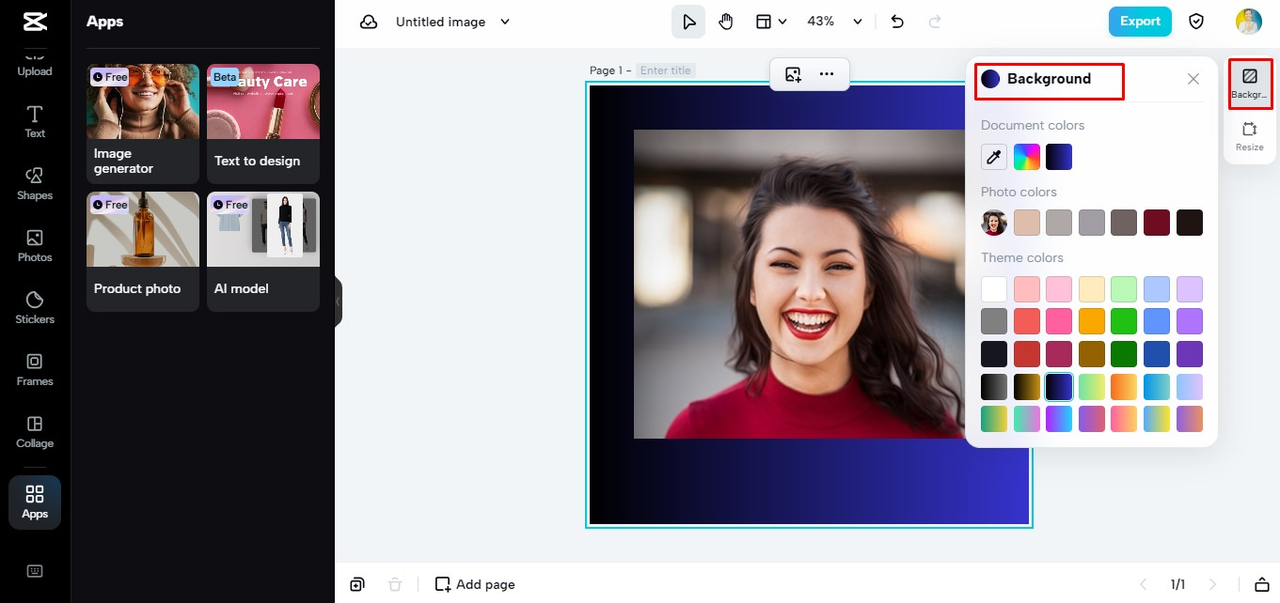
Task: Open the Resize tool
Action: 1250,136
